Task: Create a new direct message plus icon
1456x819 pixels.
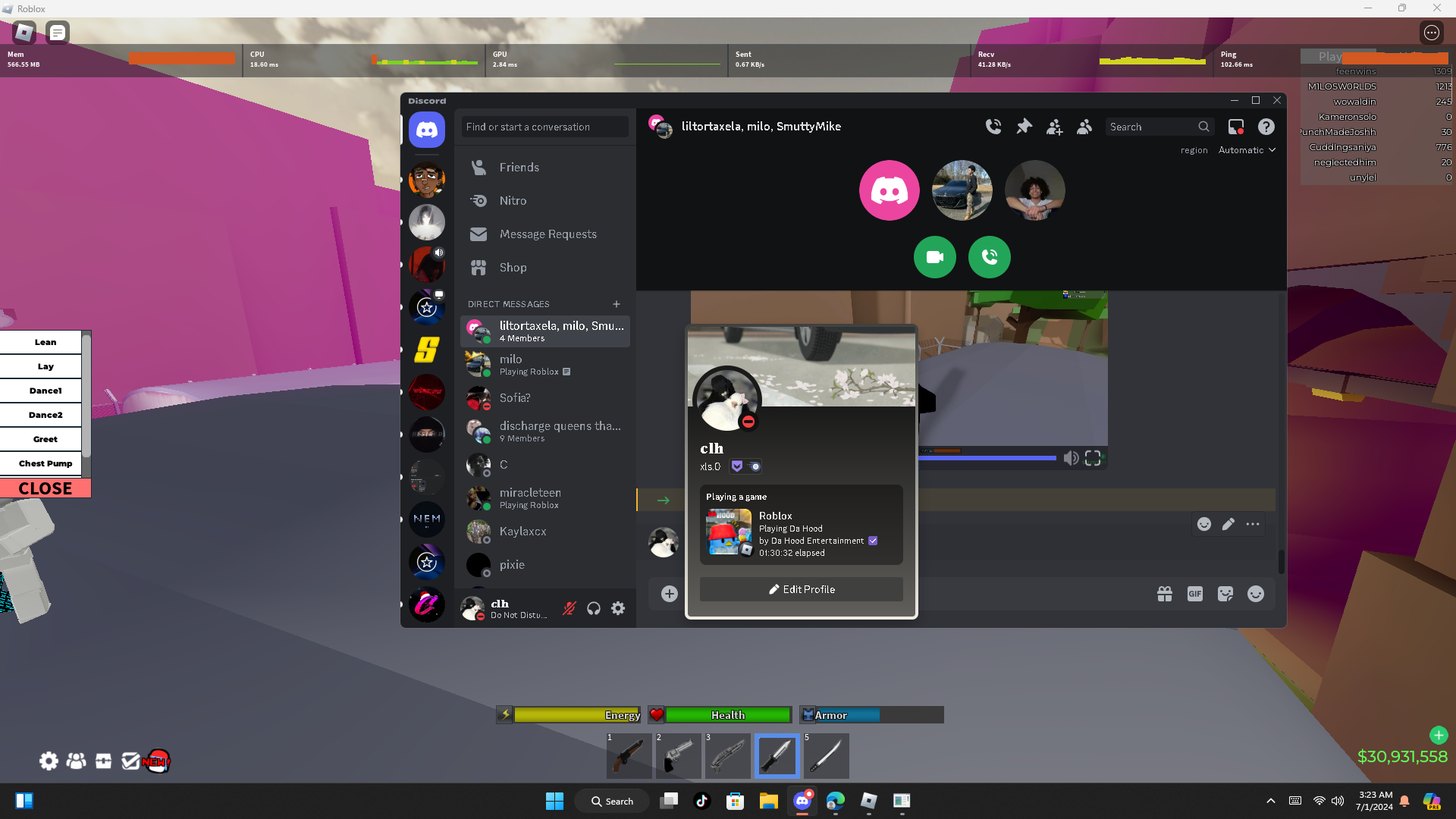Action: (x=617, y=304)
